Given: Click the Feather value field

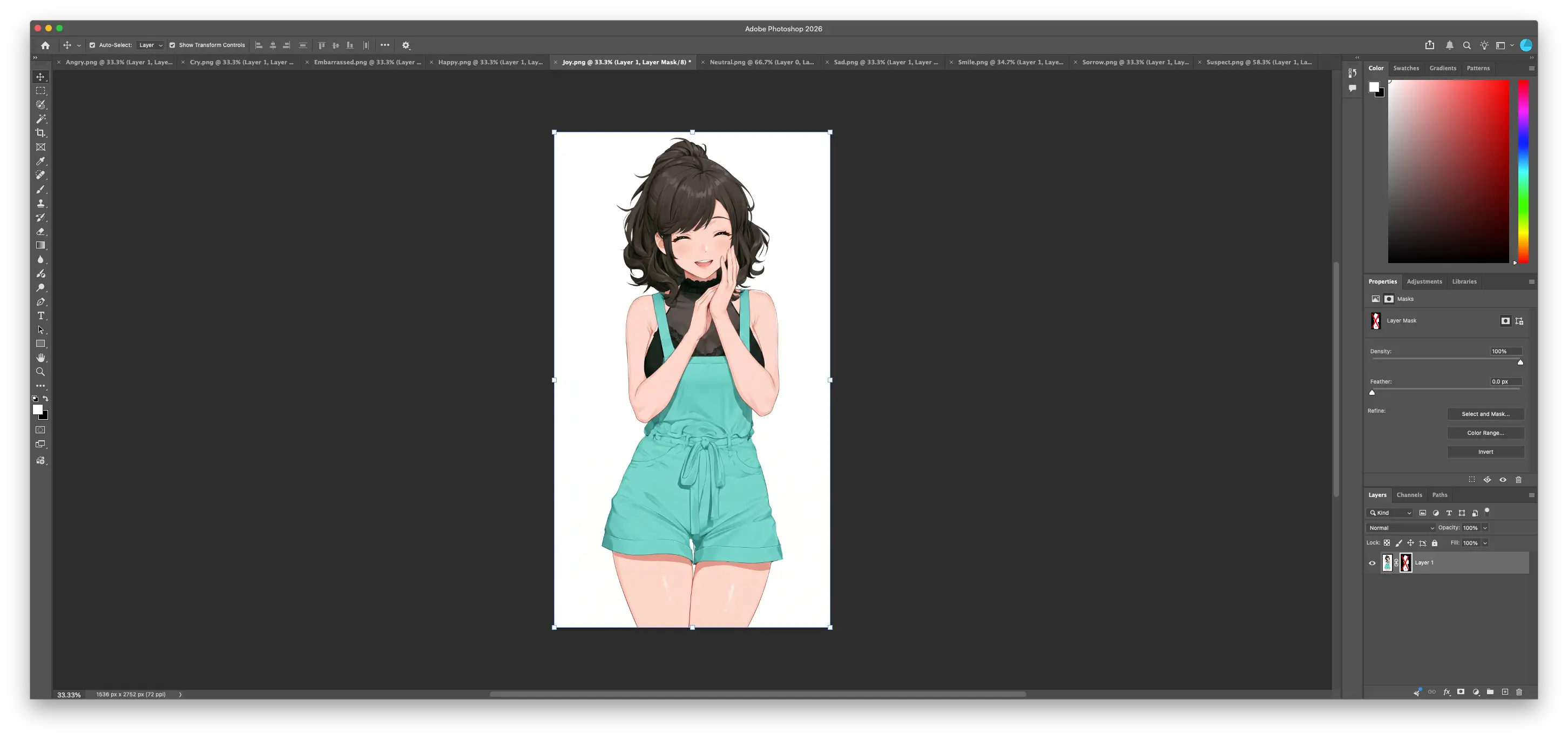Looking at the screenshot, I should pos(1505,381).
